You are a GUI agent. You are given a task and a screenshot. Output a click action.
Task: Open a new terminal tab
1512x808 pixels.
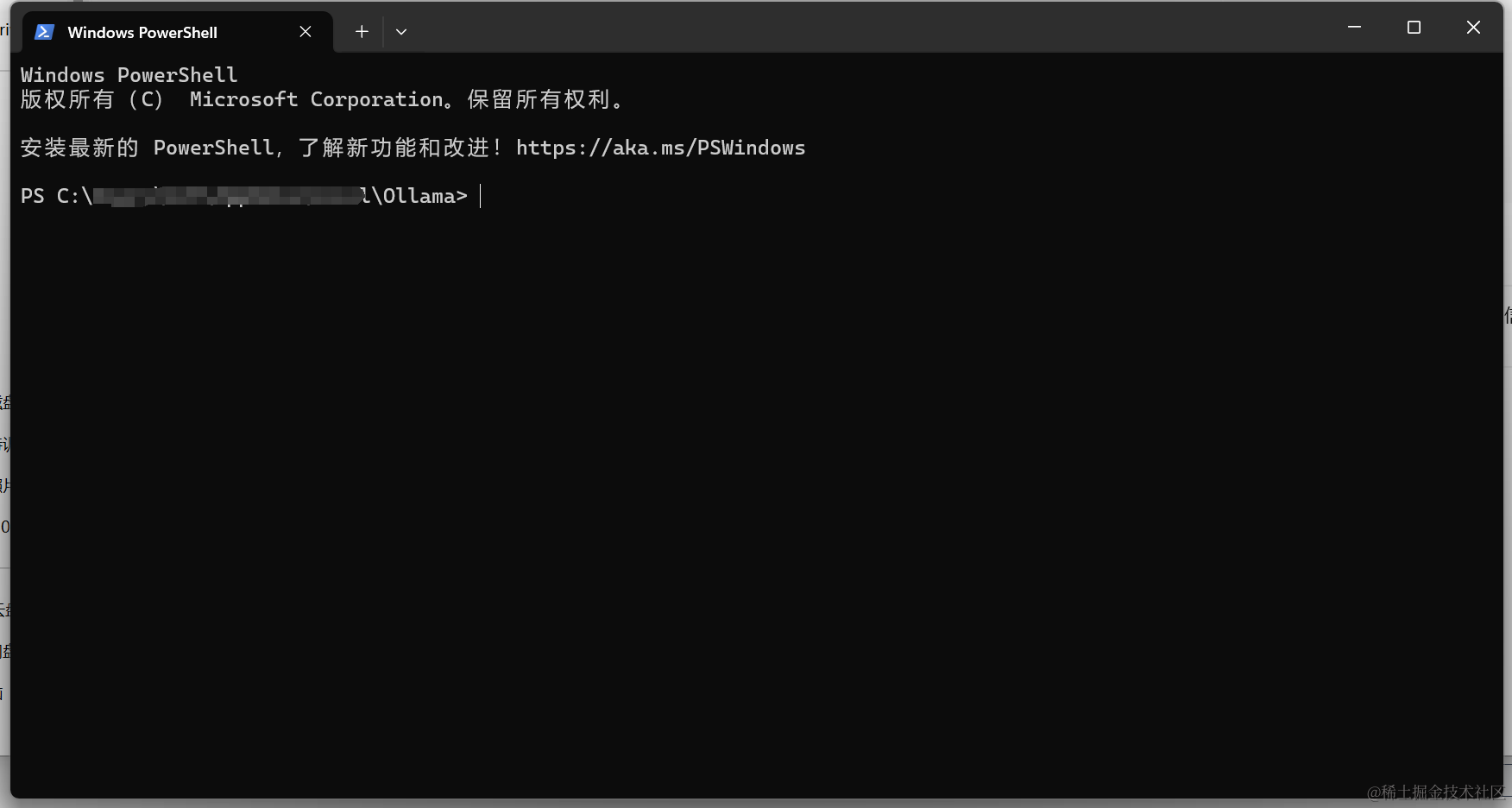[362, 32]
